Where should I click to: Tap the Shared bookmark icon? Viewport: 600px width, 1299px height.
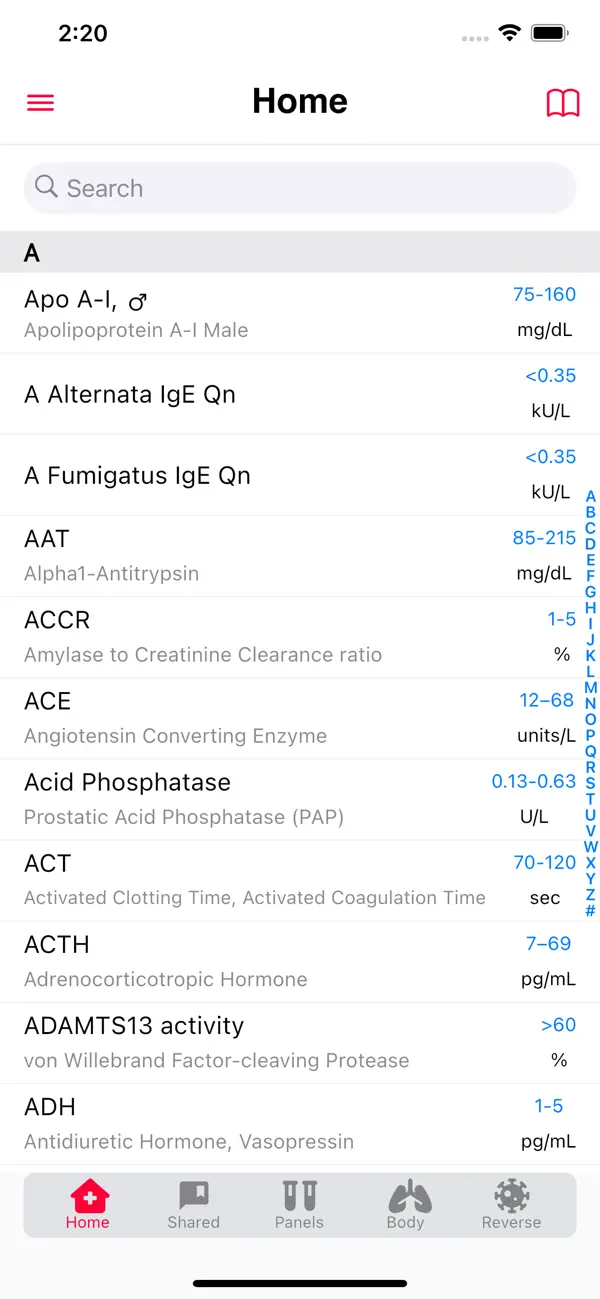click(x=193, y=1195)
